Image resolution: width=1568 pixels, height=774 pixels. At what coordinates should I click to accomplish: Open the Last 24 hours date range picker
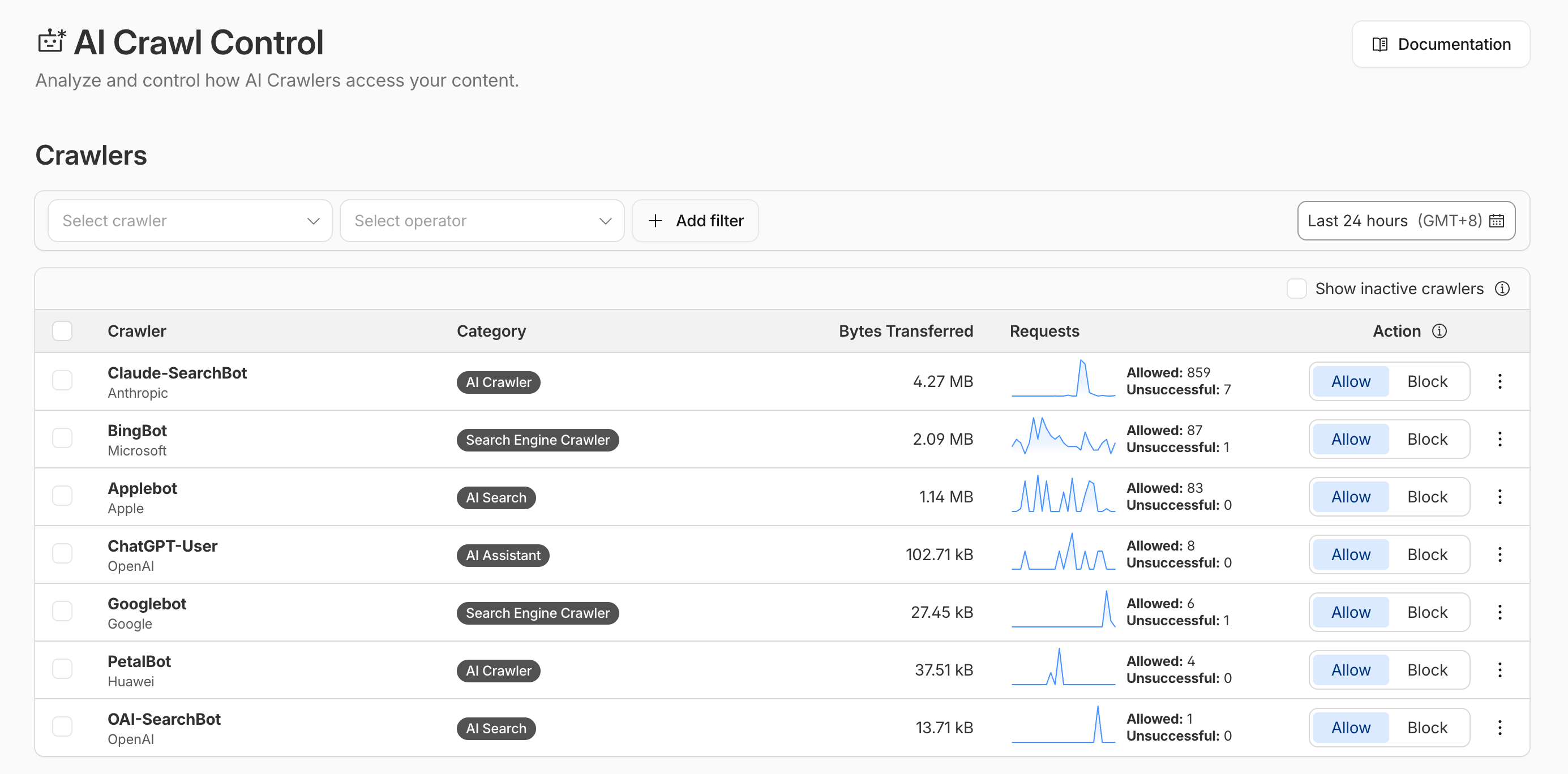(x=1406, y=221)
